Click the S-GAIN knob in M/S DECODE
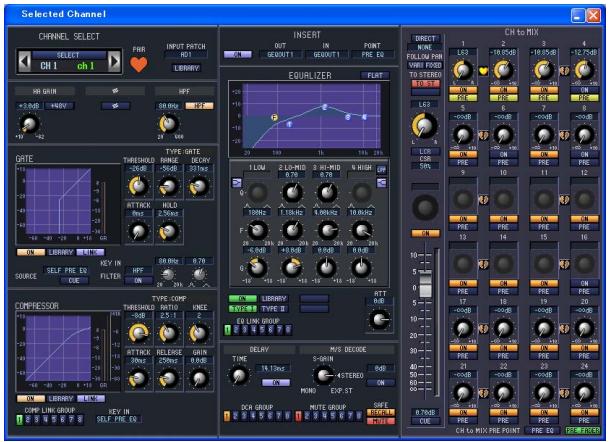Viewport: 609px width, 442px height. pos(323,375)
